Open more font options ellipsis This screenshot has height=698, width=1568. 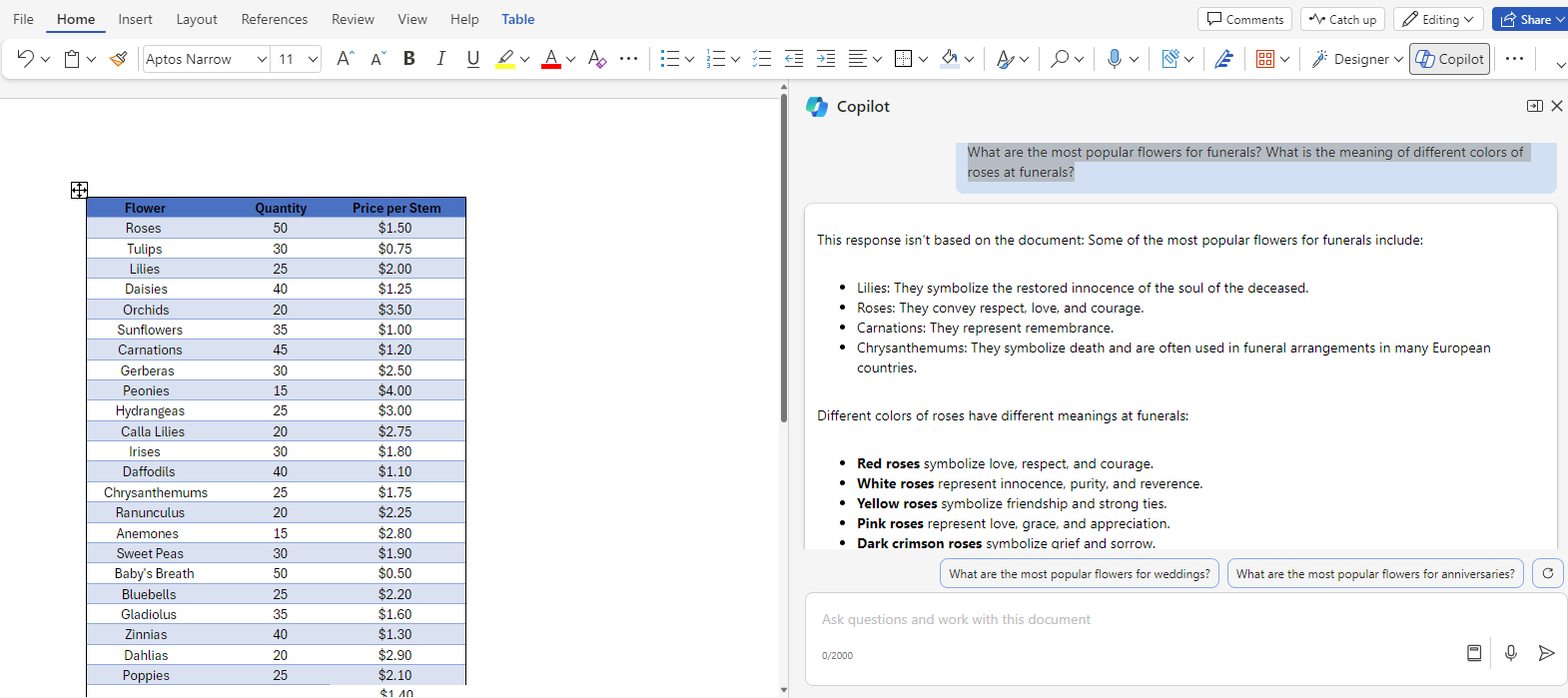pyautogui.click(x=628, y=59)
